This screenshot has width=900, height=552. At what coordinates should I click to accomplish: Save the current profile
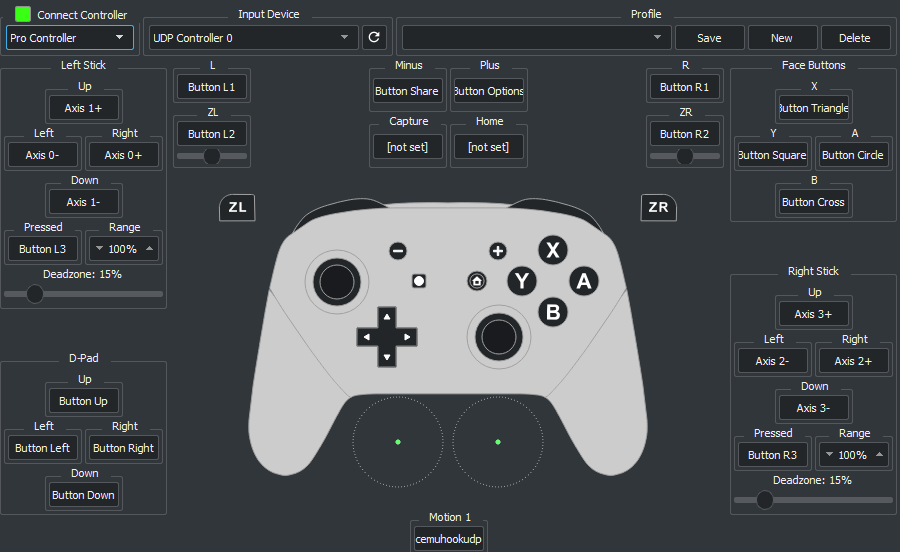click(709, 38)
